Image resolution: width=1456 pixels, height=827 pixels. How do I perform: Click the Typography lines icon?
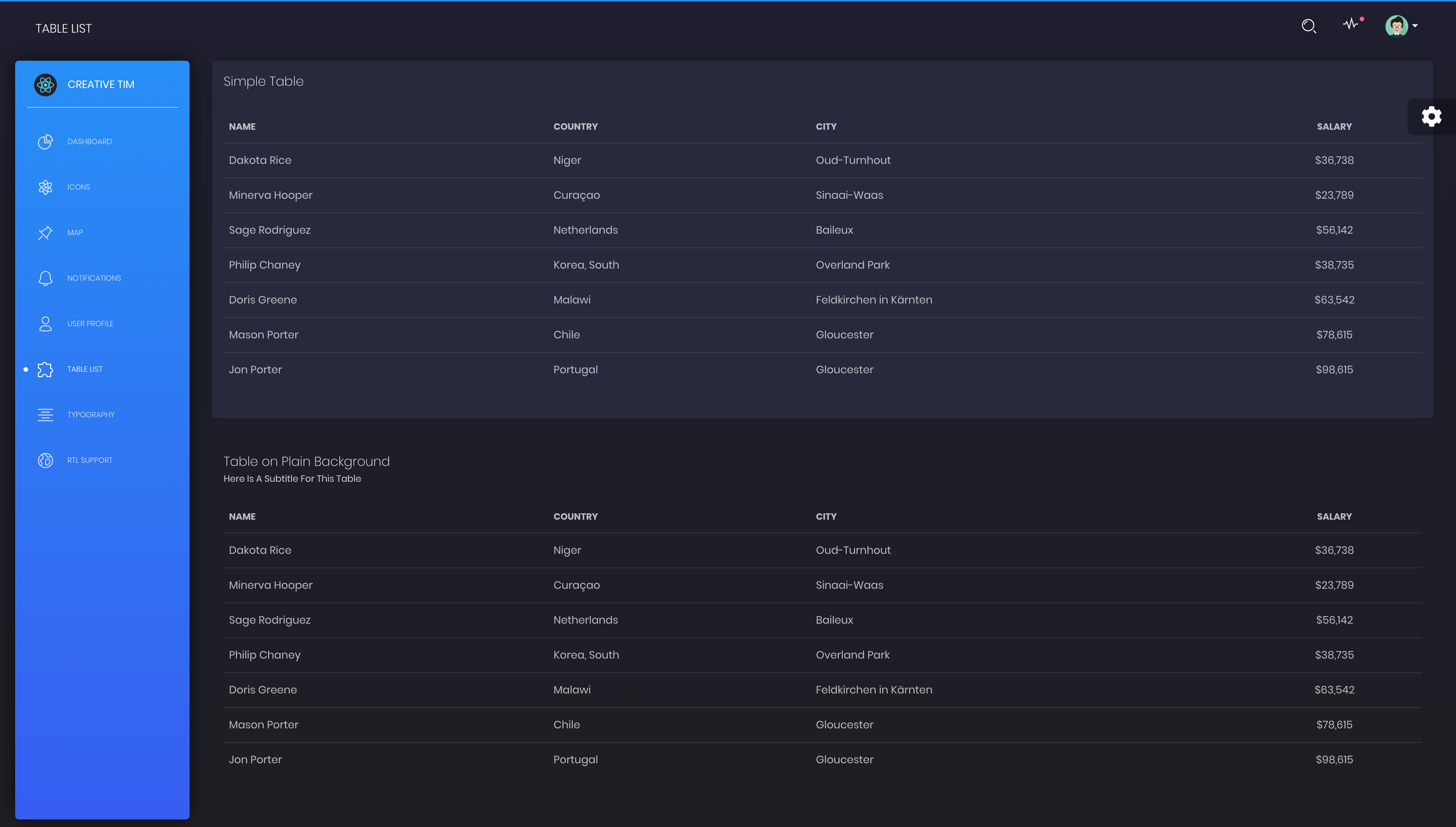tap(45, 415)
